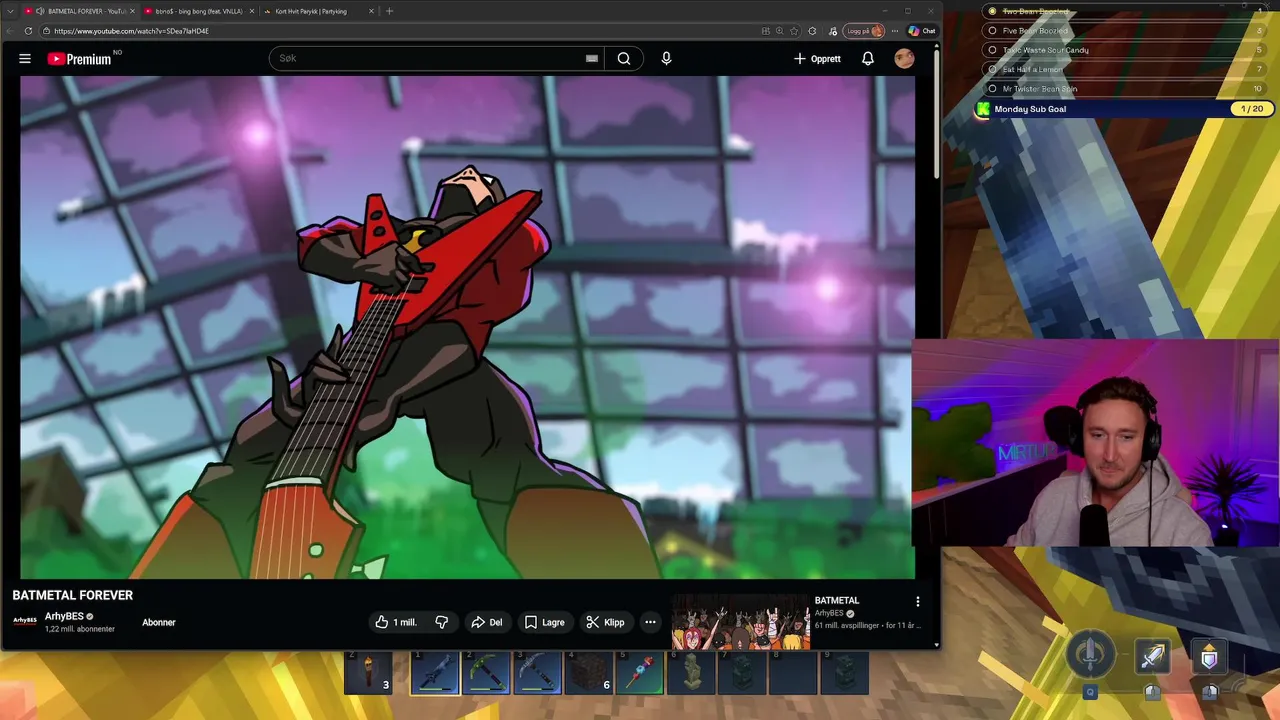
Task: Click the sword ability icon in game
Action: pos(1153,657)
